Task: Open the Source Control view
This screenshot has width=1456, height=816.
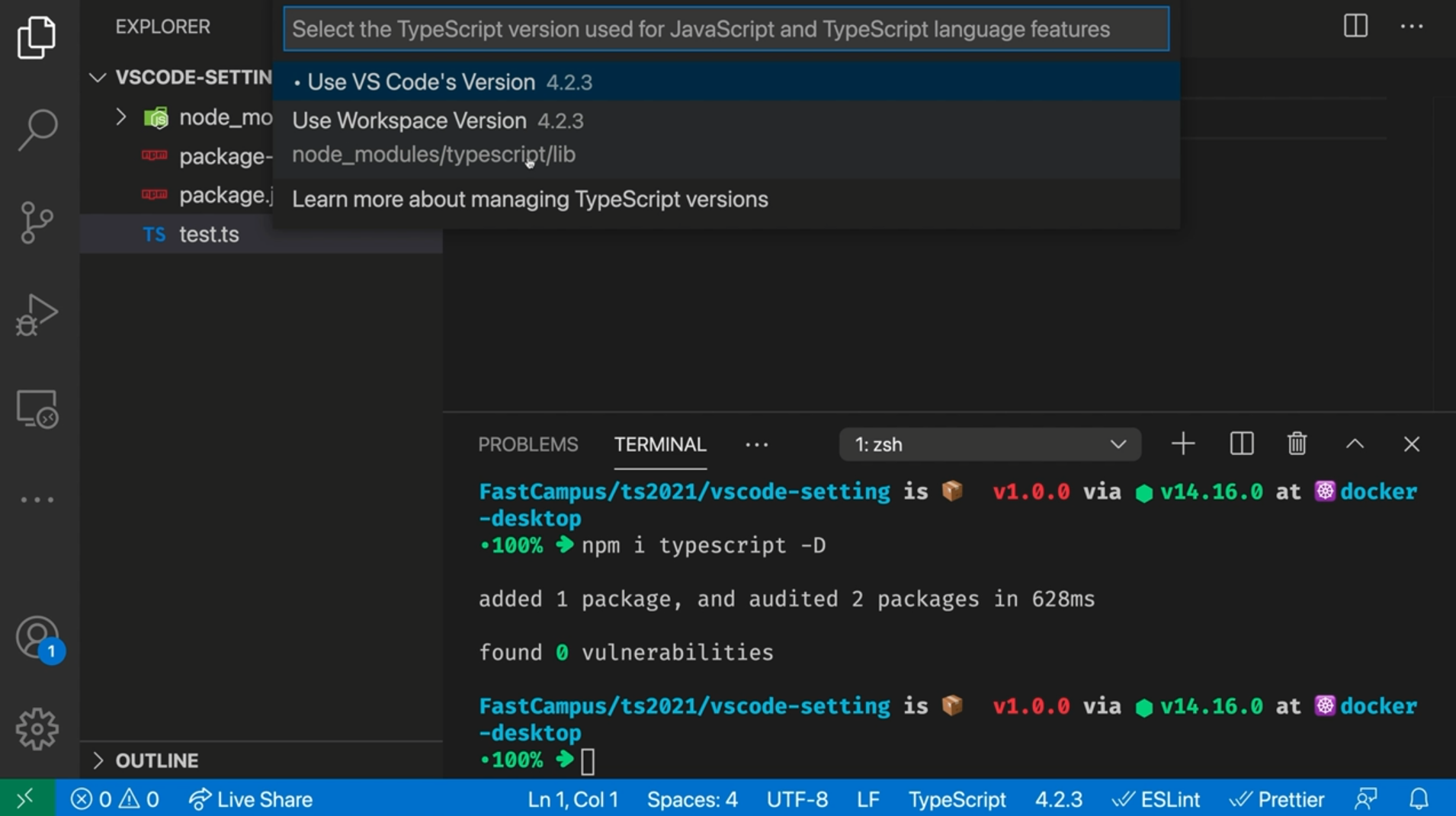Action: pos(37,222)
